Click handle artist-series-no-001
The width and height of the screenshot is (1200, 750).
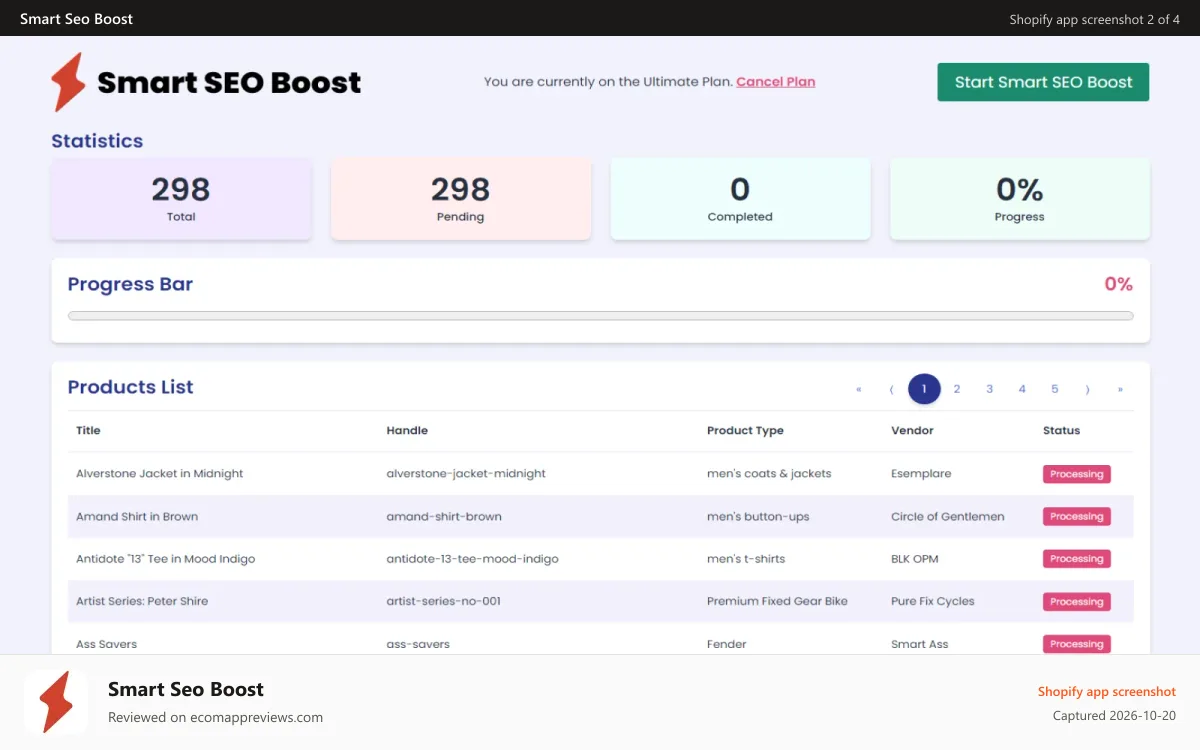click(444, 601)
